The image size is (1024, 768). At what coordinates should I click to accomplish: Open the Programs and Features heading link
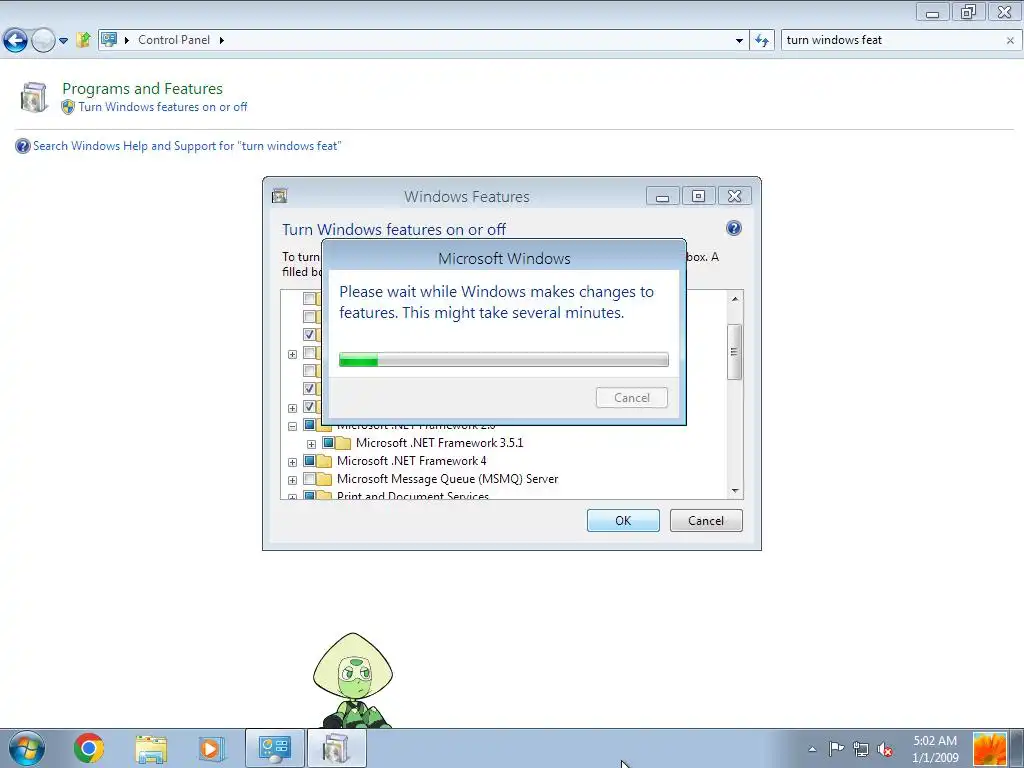tap(142, 88)
